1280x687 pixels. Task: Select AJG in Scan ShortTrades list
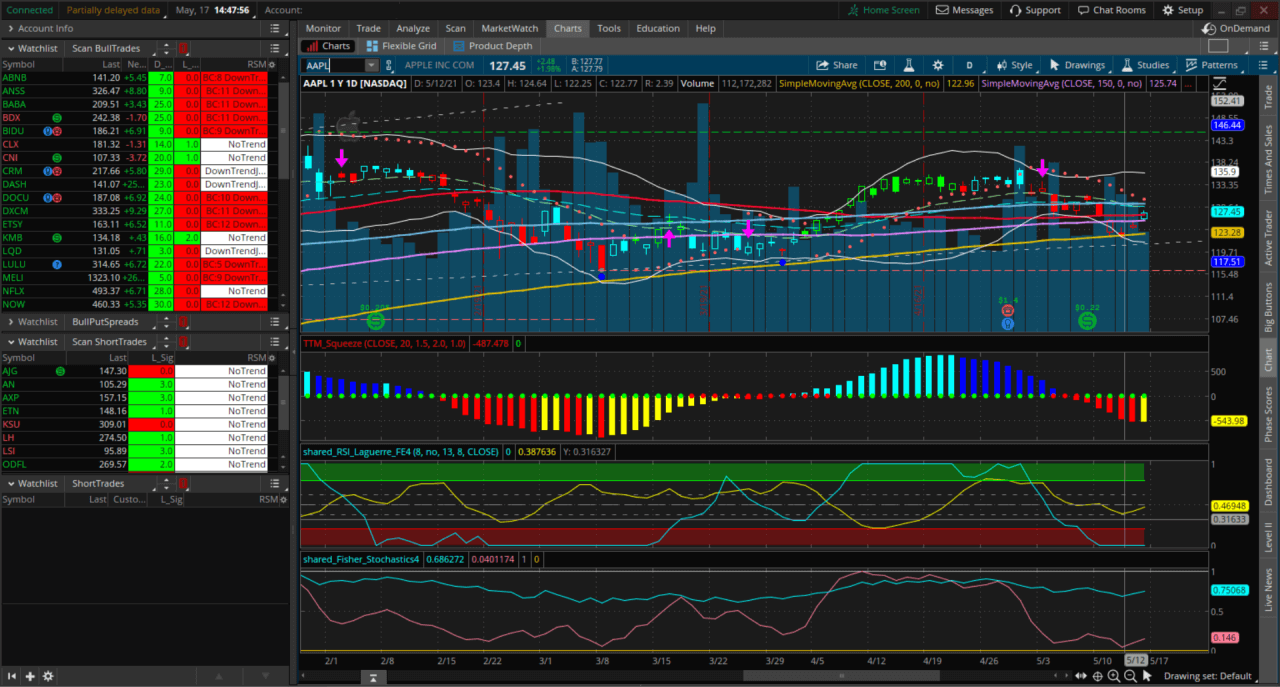[x=135, y=371]
